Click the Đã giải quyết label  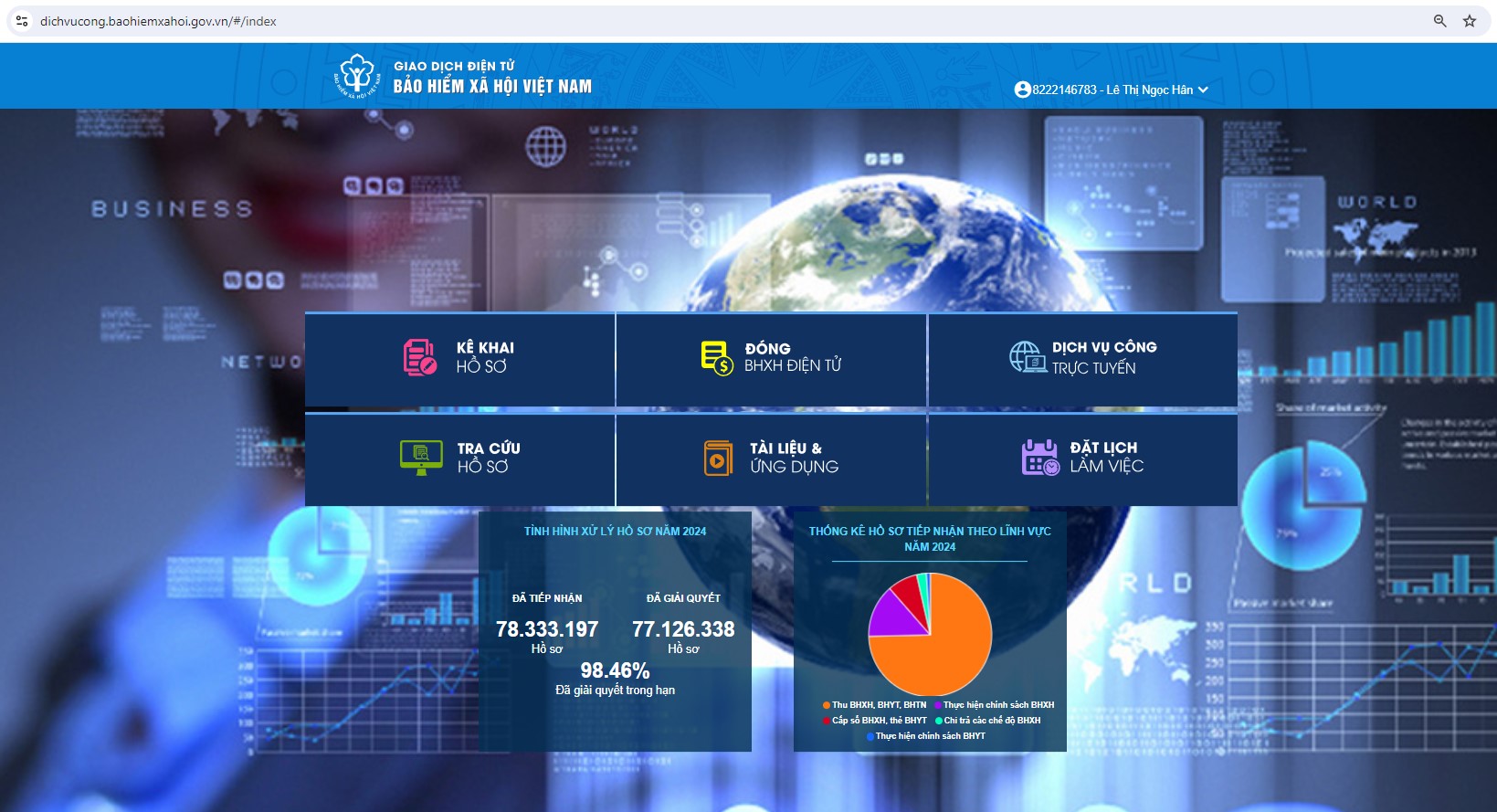[x=683, y=598]
